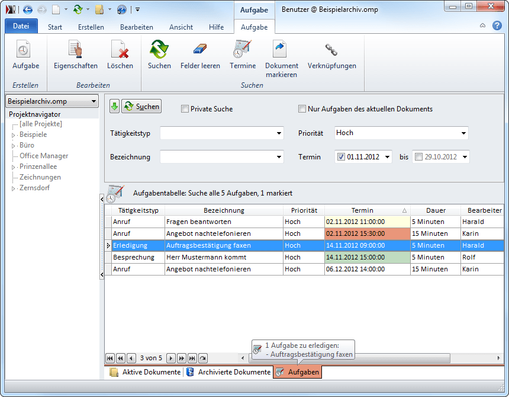The width and height of the screenshot is (509, 397).
Task: Uncheck the Termin 01.11.2012 date checkbox
Action: pyautogui.click(x=341, y=157)
